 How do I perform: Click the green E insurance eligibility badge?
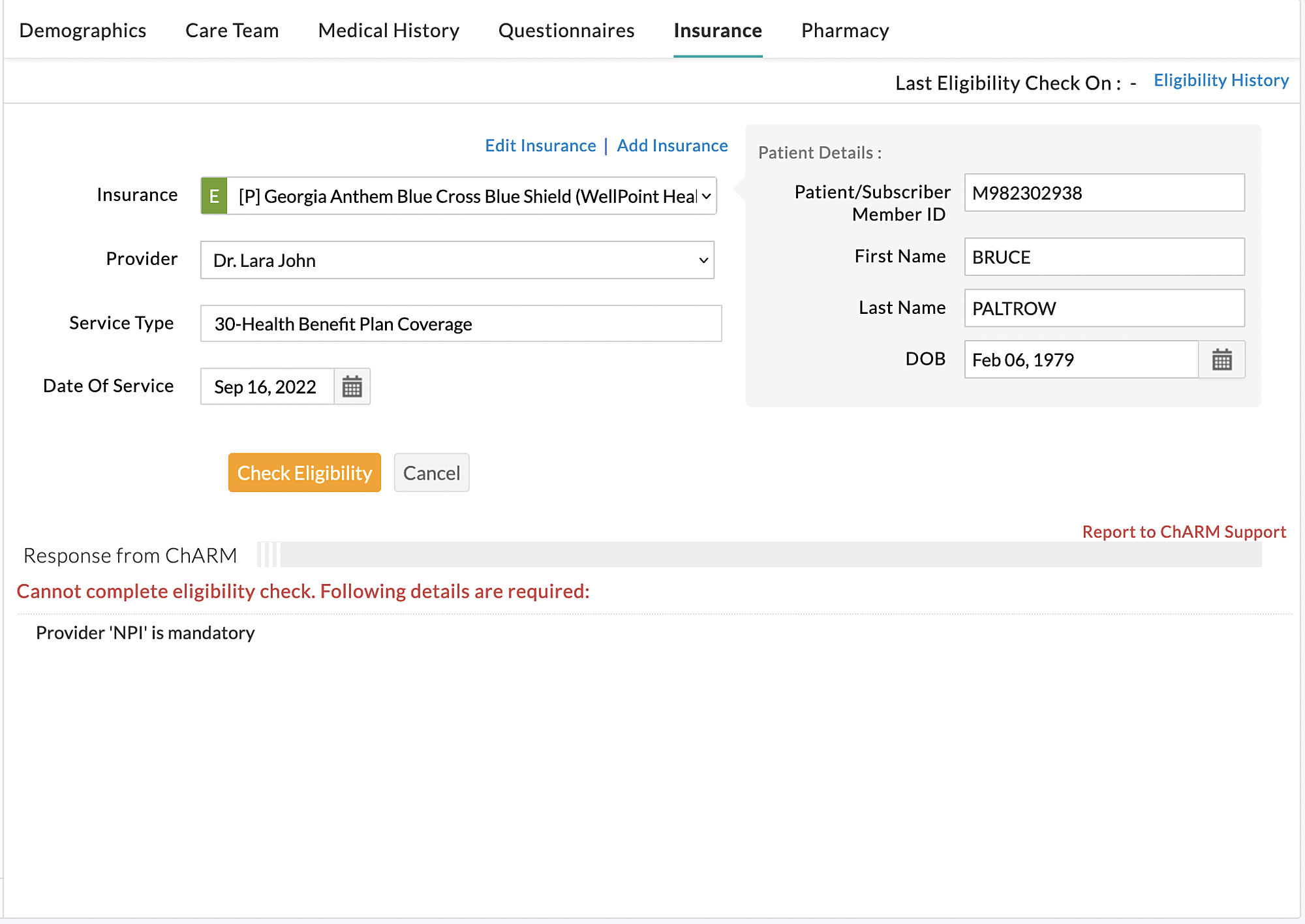click(213, 196)
